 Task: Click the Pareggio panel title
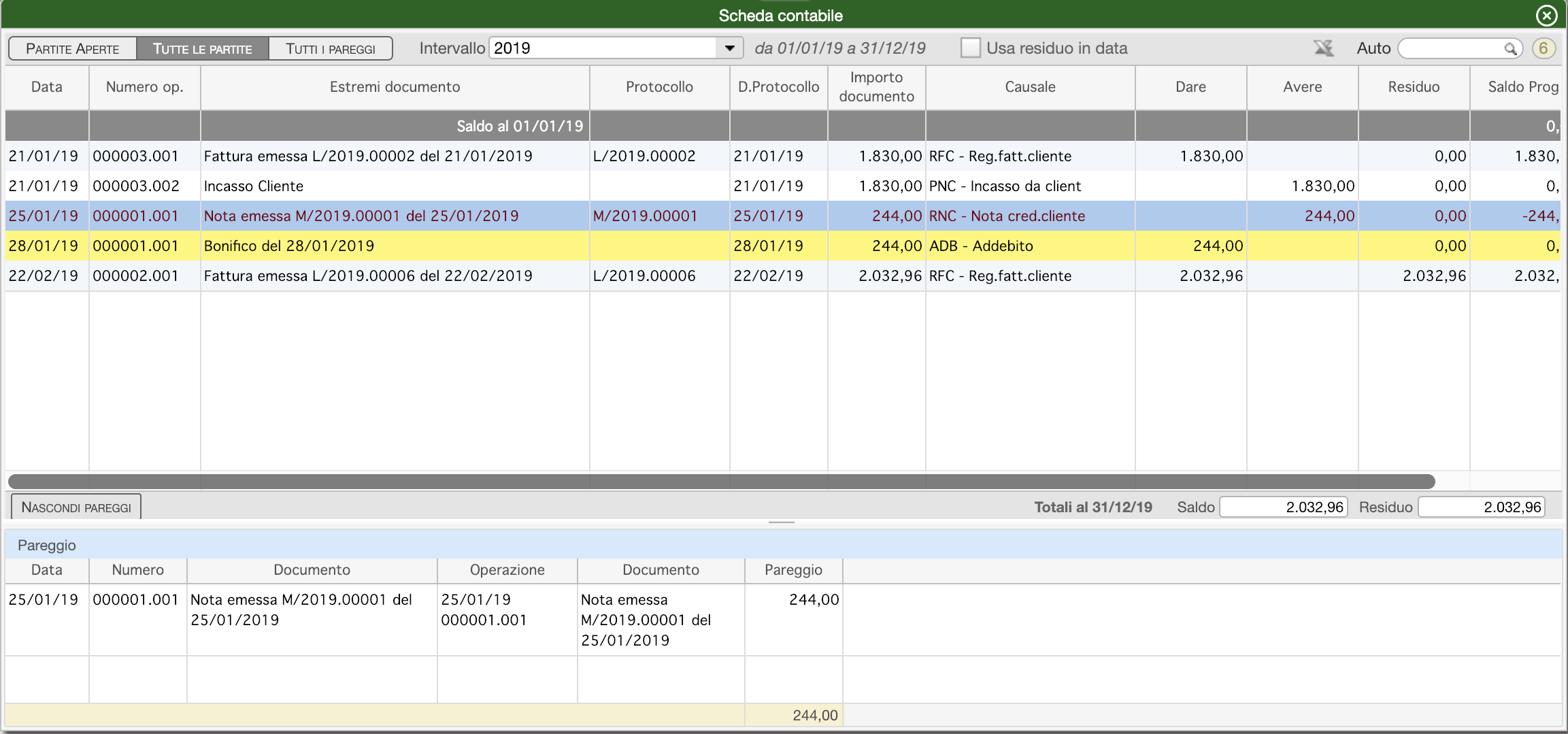click(47, 545)
